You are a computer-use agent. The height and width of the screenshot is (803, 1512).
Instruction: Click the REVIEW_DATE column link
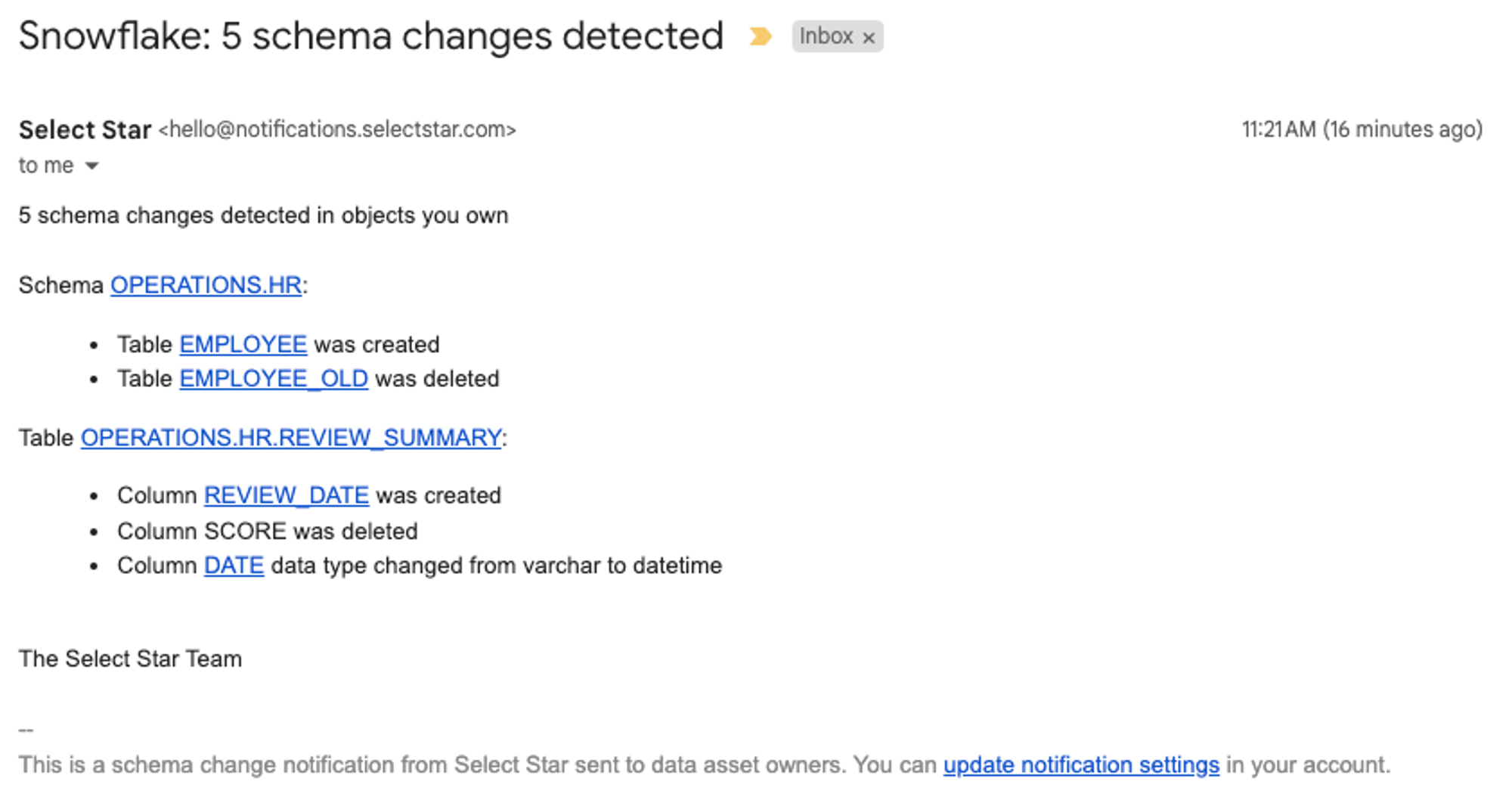pos(286,495)
